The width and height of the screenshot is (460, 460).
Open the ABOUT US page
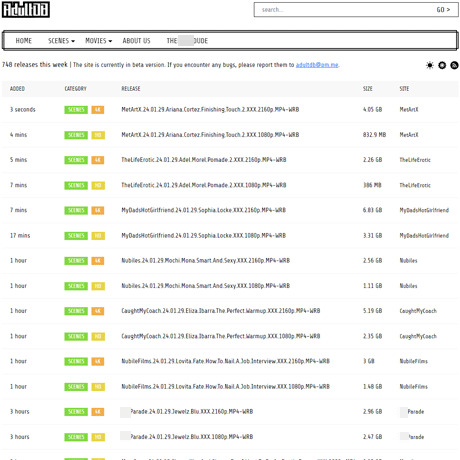[136, 41]
